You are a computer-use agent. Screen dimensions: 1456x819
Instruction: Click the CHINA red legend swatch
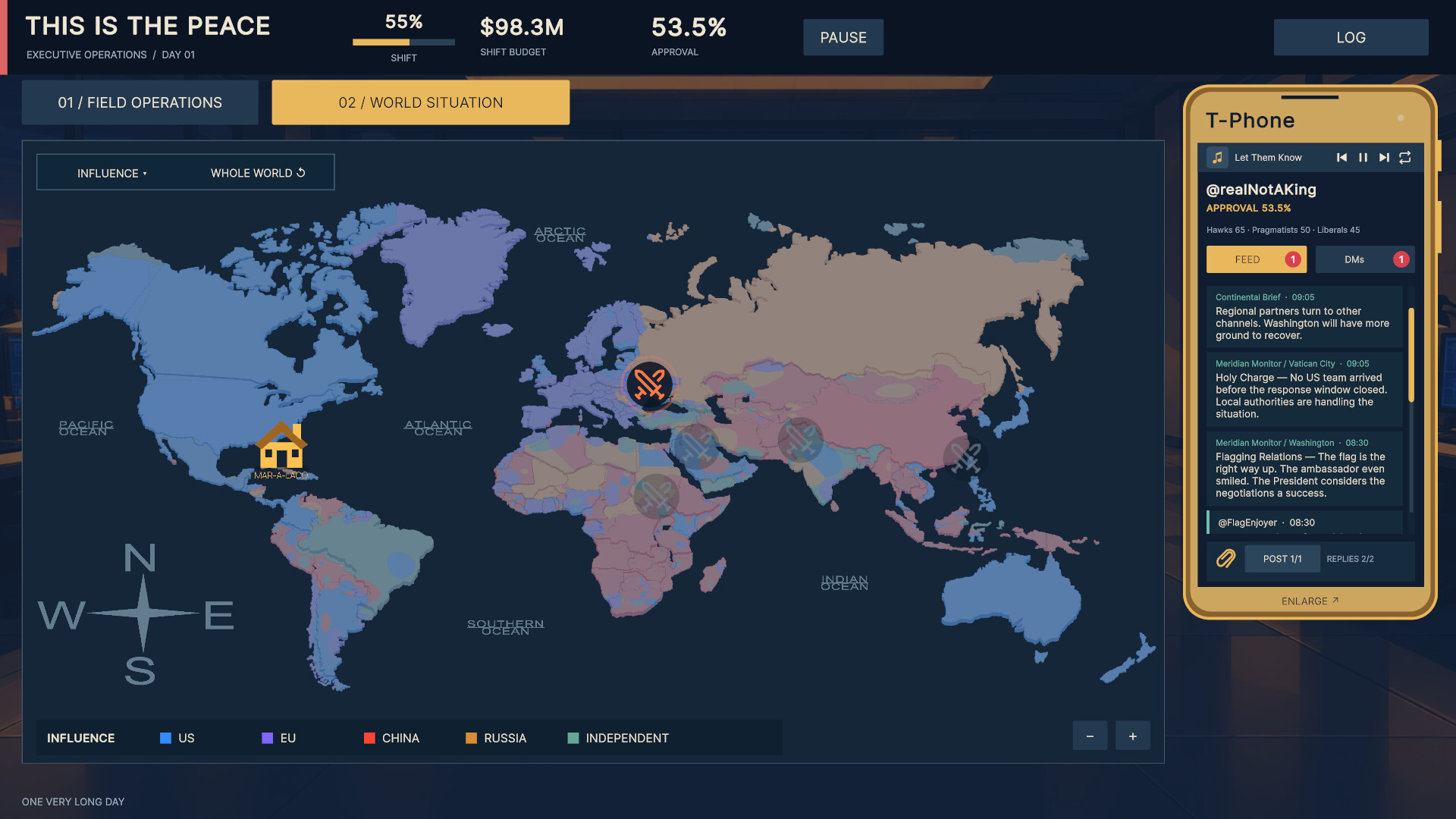[369, 738]
